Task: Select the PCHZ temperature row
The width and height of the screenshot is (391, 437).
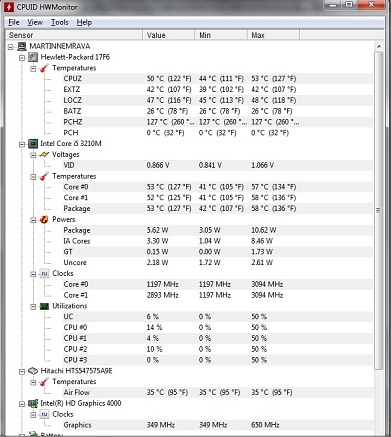Action: pos(217,122)
